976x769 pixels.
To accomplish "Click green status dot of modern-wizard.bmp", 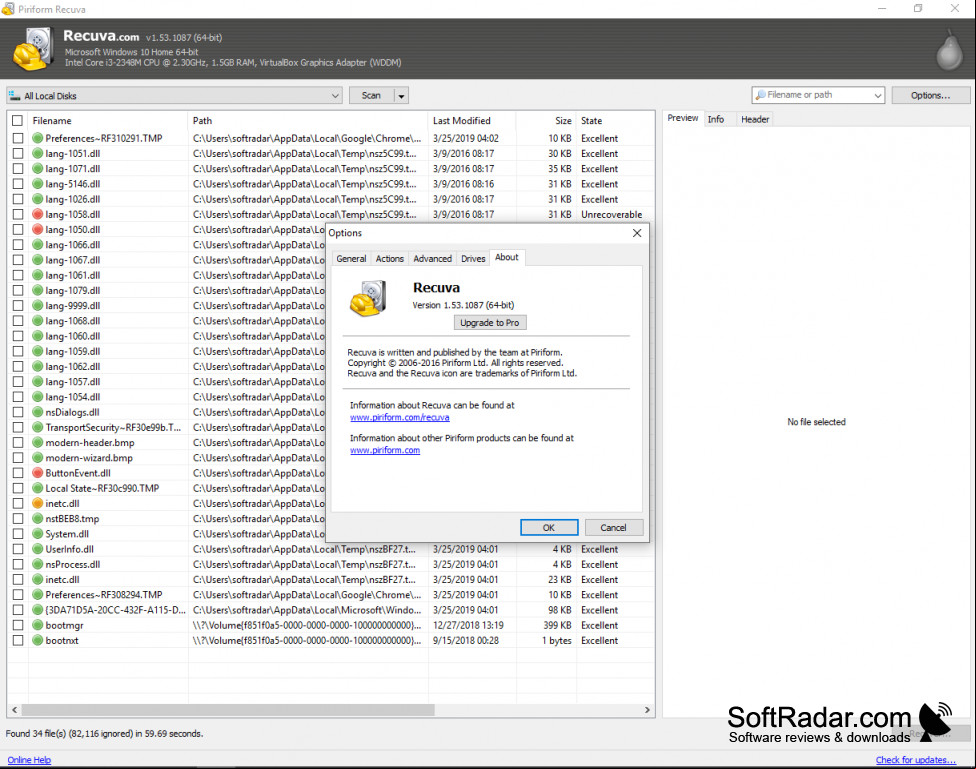I will point(37,458).
